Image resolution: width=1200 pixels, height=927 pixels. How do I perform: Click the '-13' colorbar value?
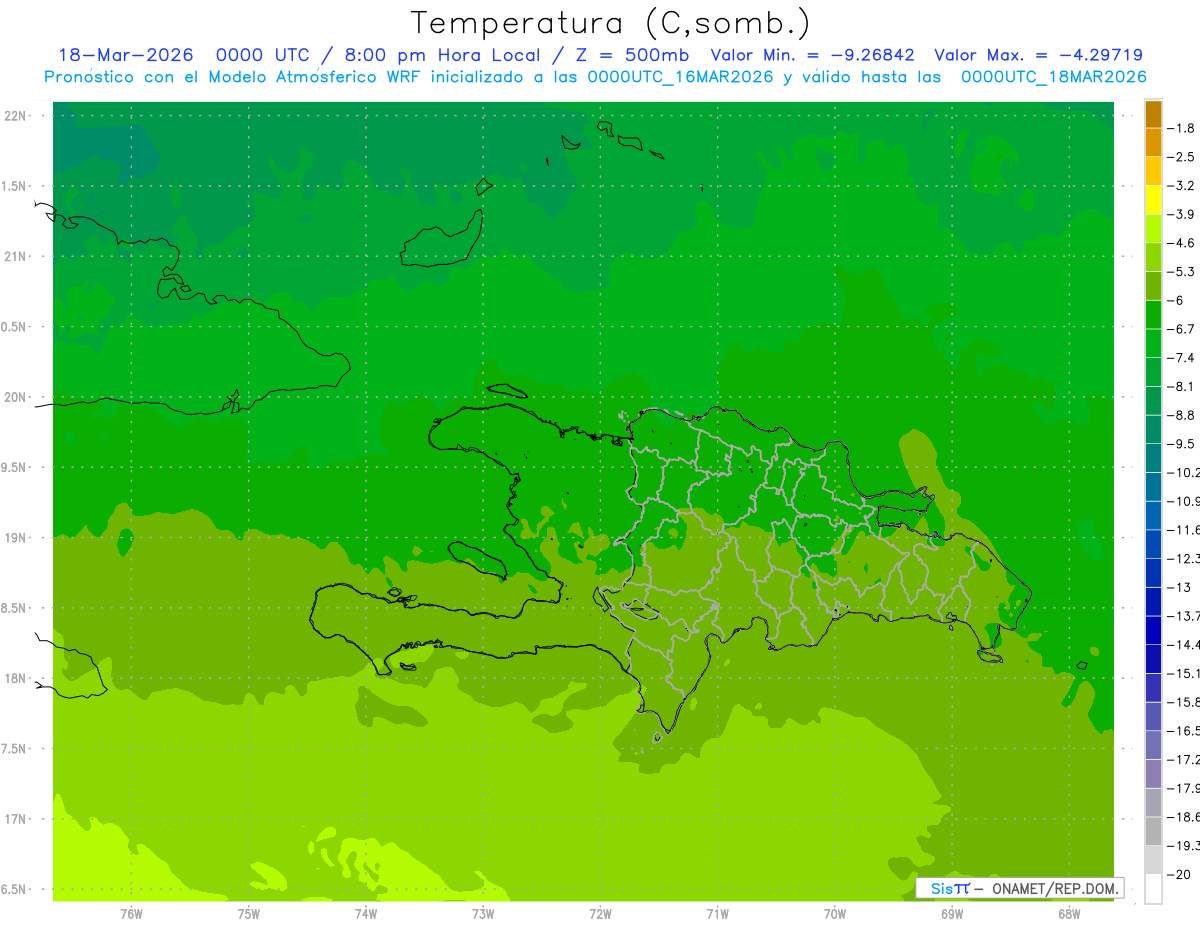click(x=1180, y=587)
